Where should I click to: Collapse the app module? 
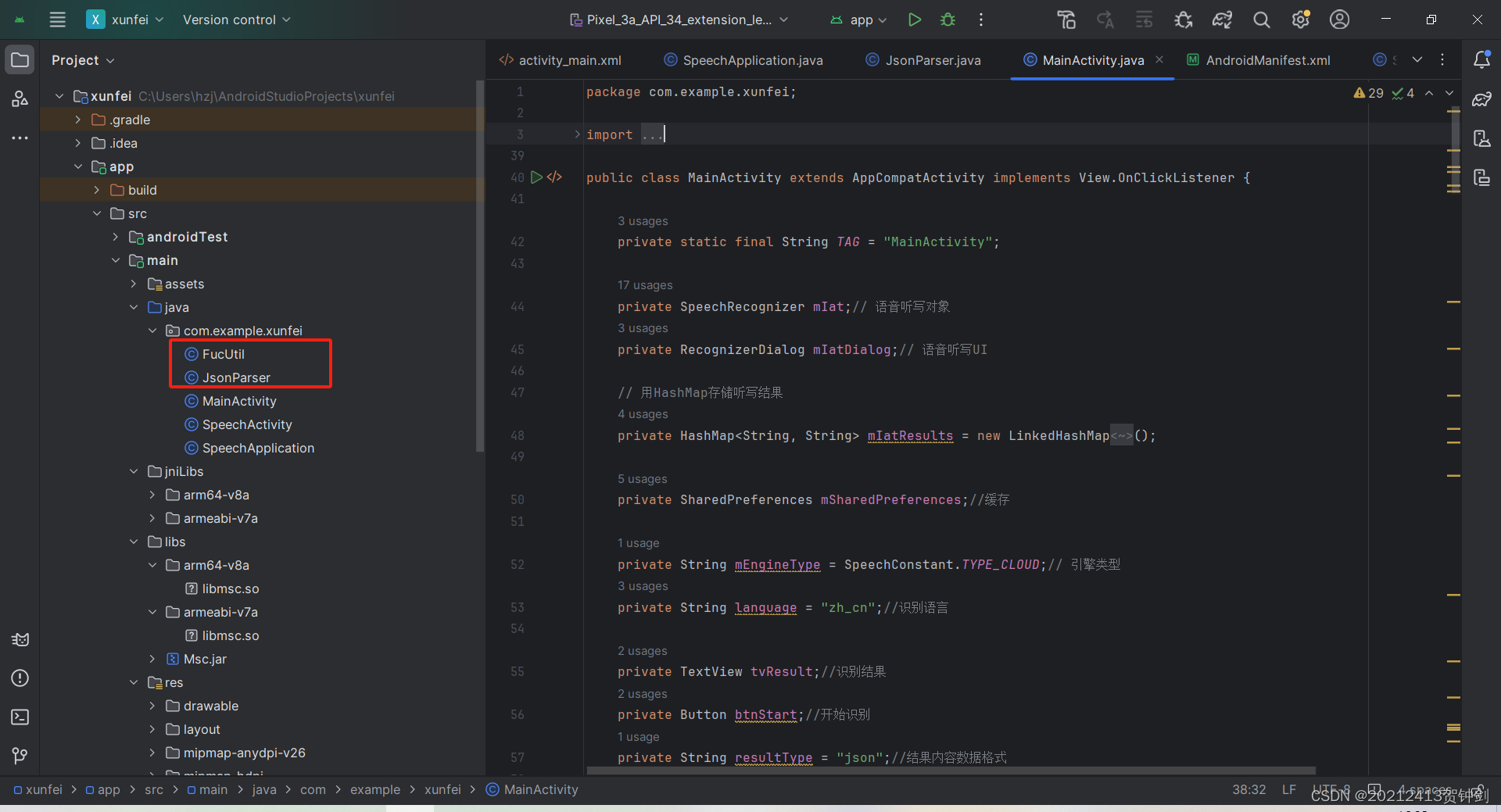coord(77,166)
